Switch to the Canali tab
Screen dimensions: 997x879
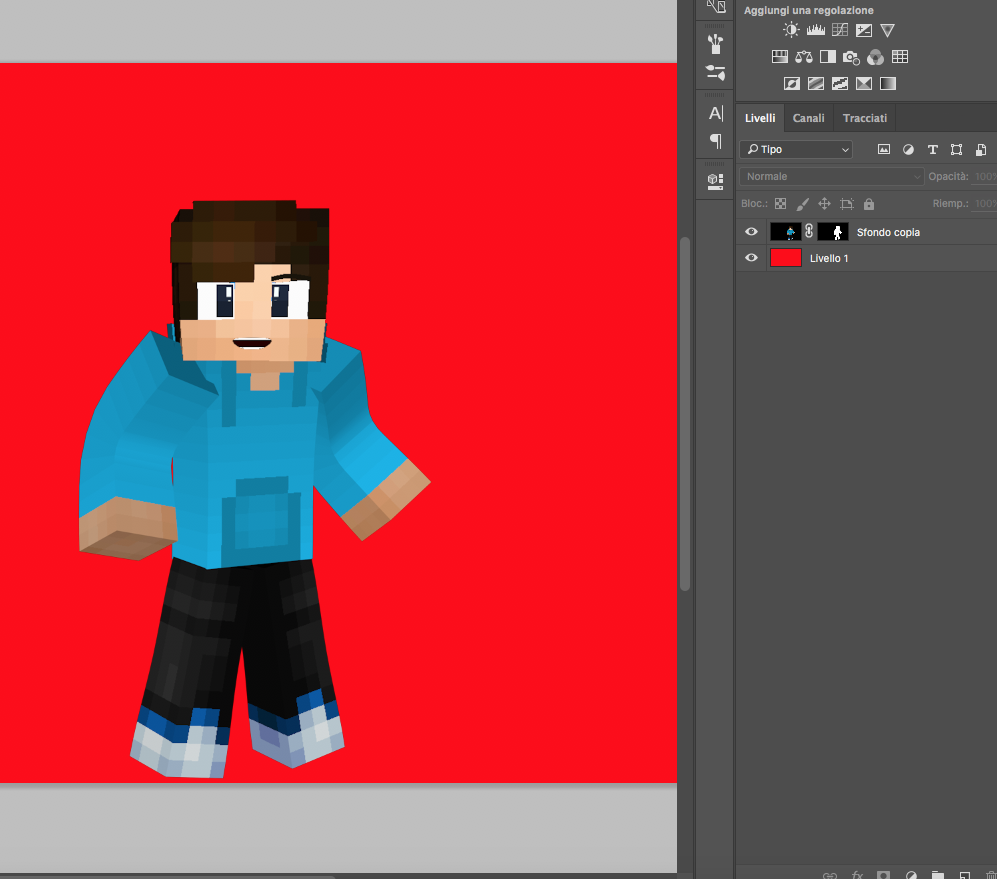coord(808,118)
